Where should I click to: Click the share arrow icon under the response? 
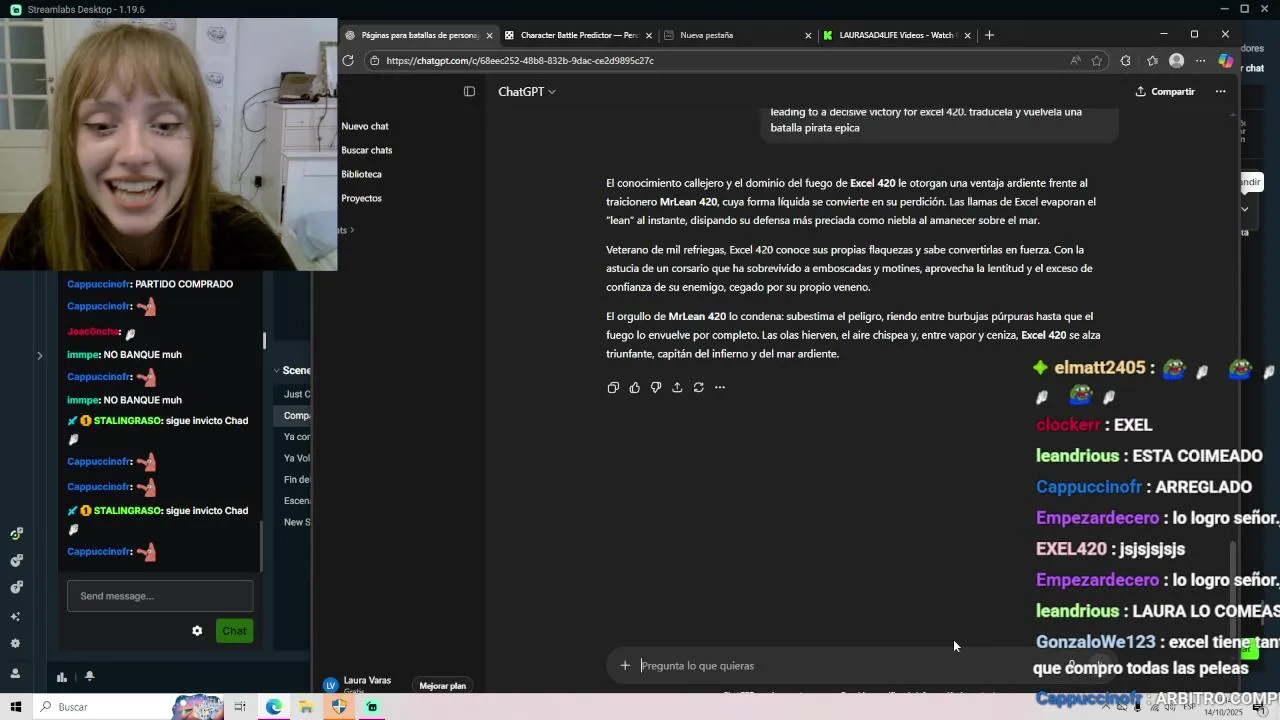pyautogui.click(x=677, y=387)
